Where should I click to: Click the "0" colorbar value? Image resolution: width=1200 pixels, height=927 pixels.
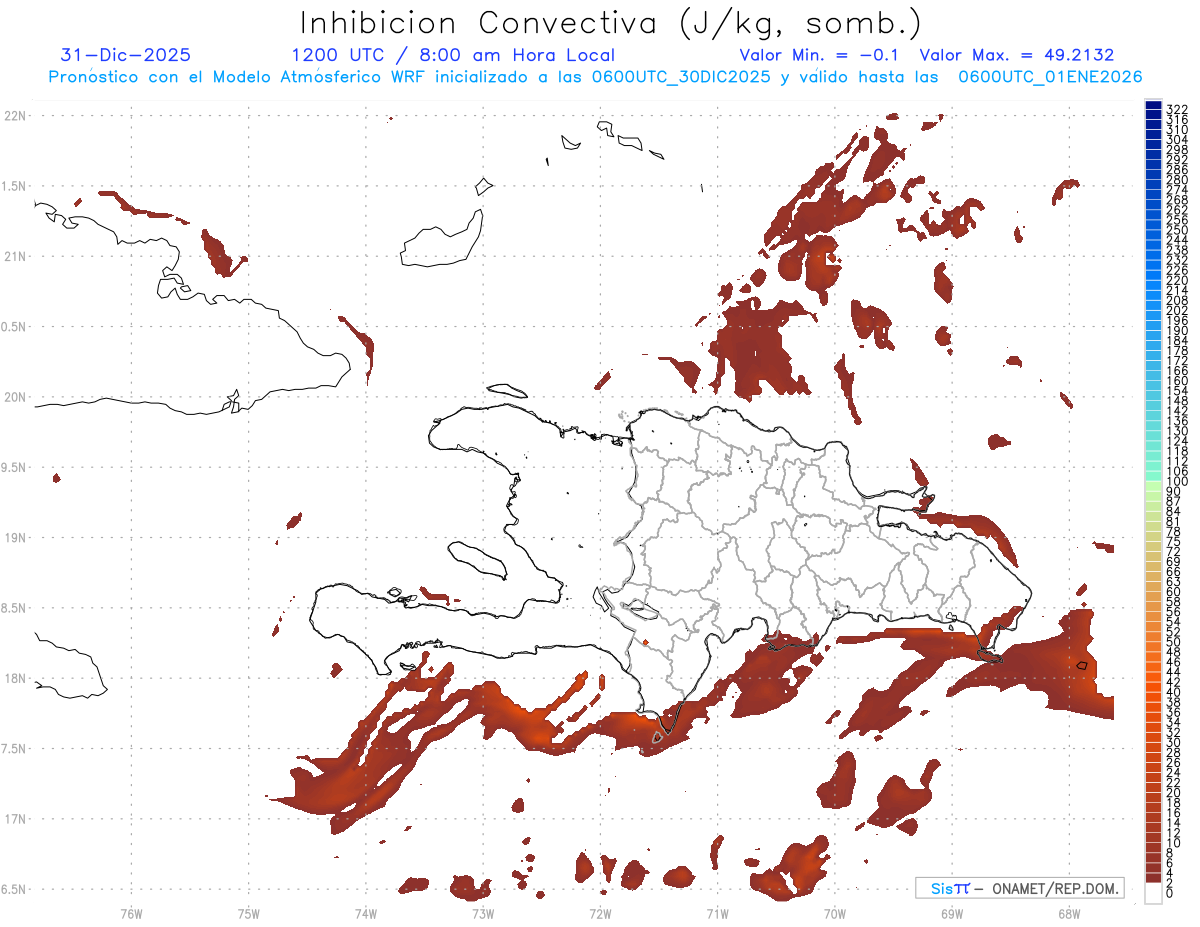pyautogui.click(x=1169, y=893)
